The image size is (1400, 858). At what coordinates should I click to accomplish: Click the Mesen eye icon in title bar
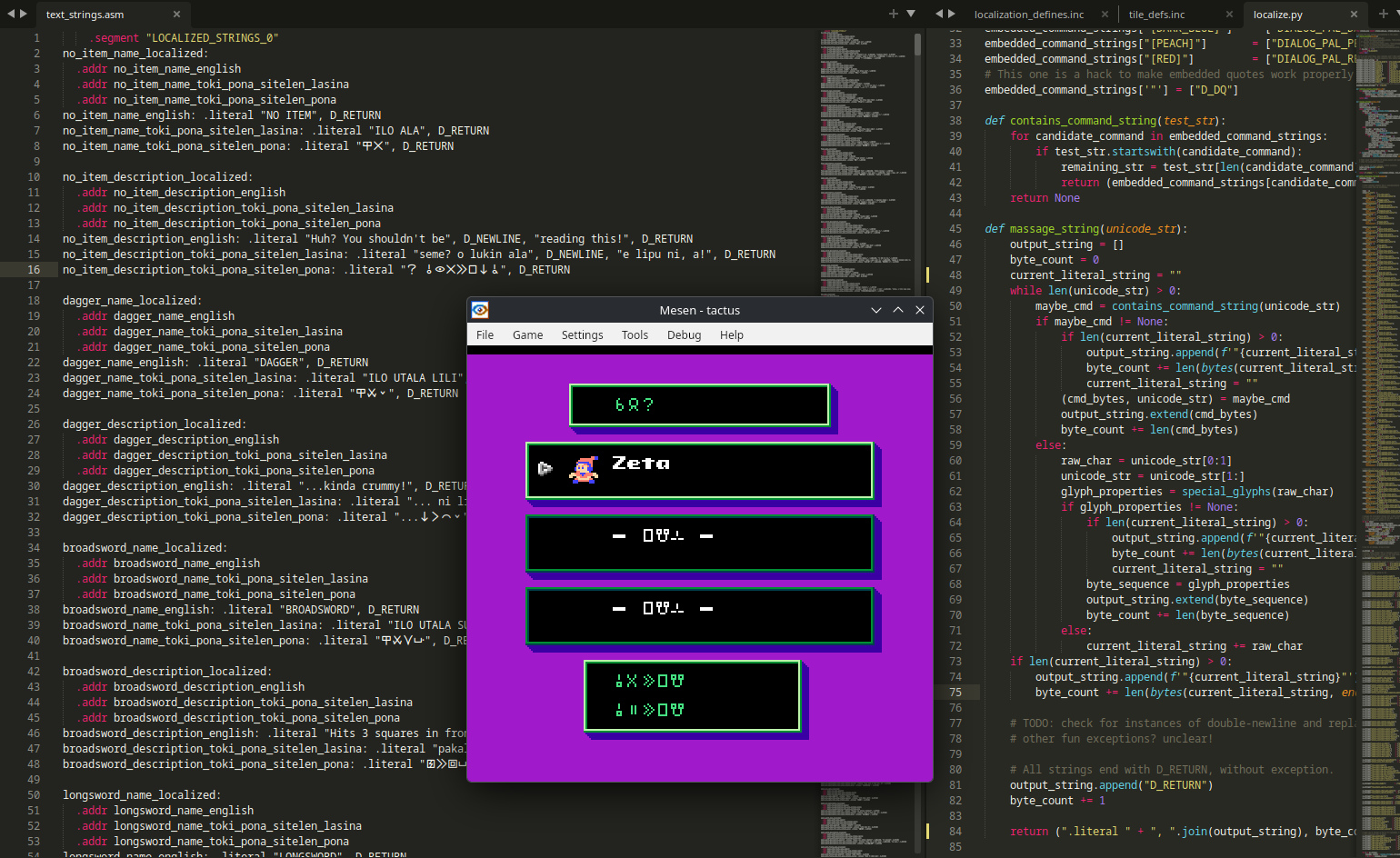tap(480, 311)
